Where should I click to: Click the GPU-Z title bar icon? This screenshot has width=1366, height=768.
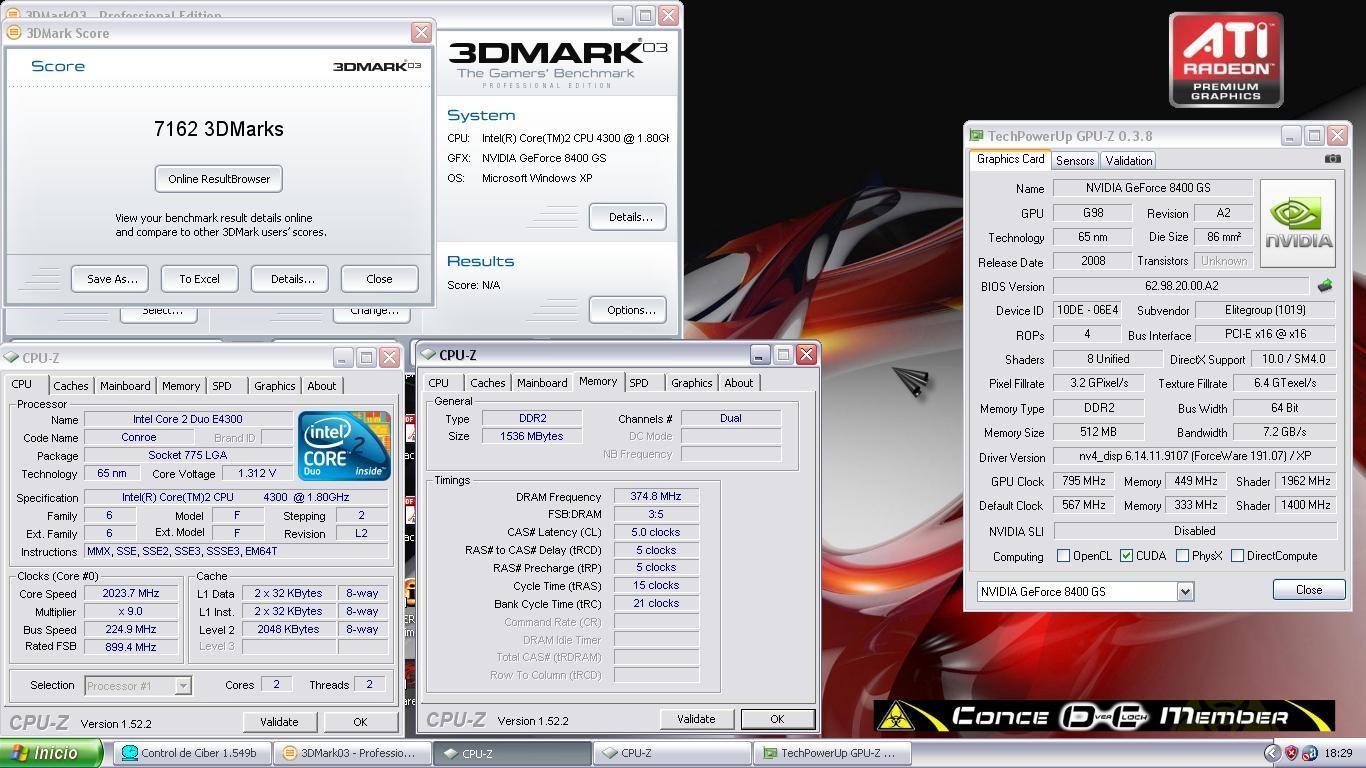(976, 136)
